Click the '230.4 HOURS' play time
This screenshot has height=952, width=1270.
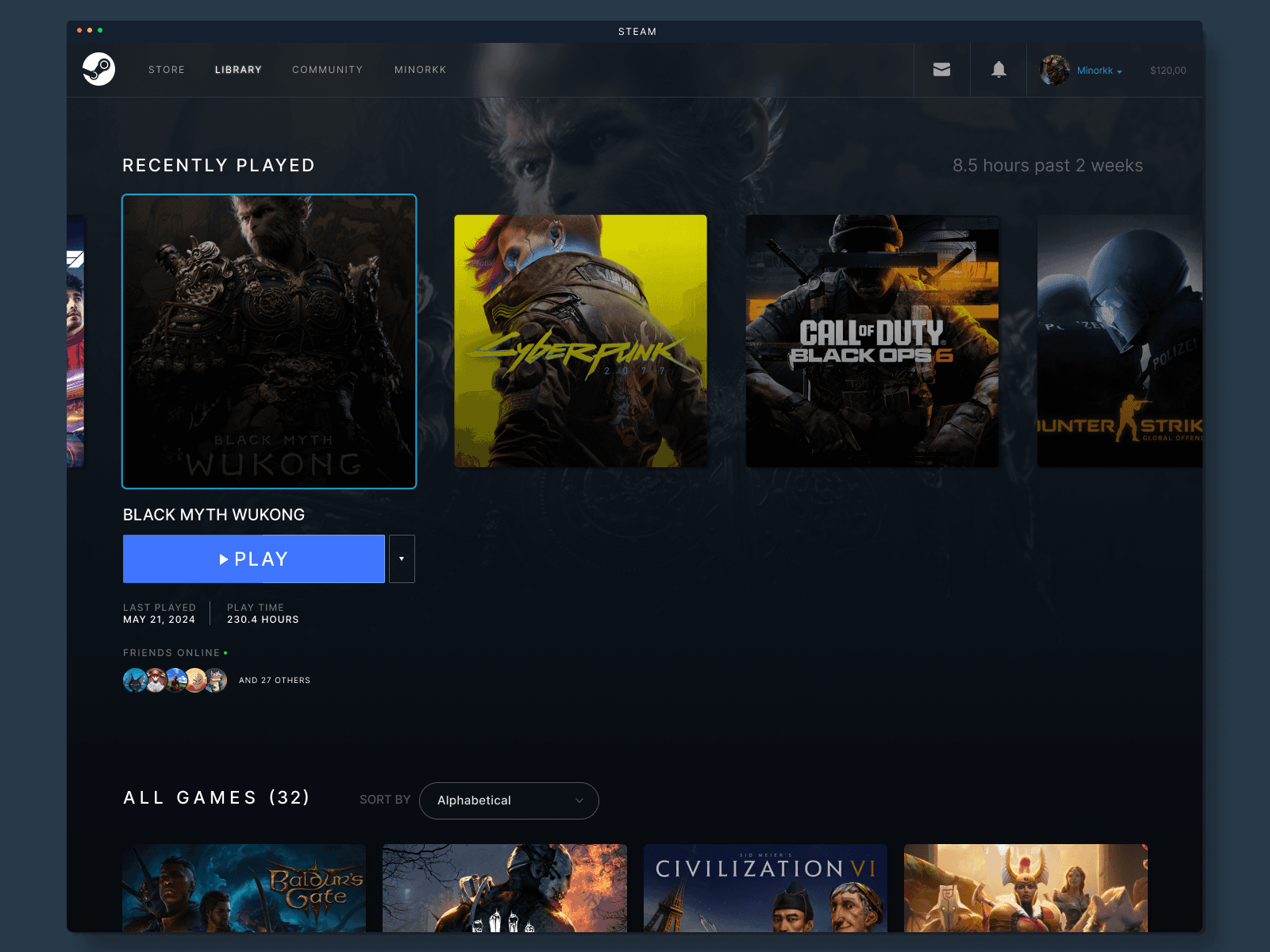point(263,620)
